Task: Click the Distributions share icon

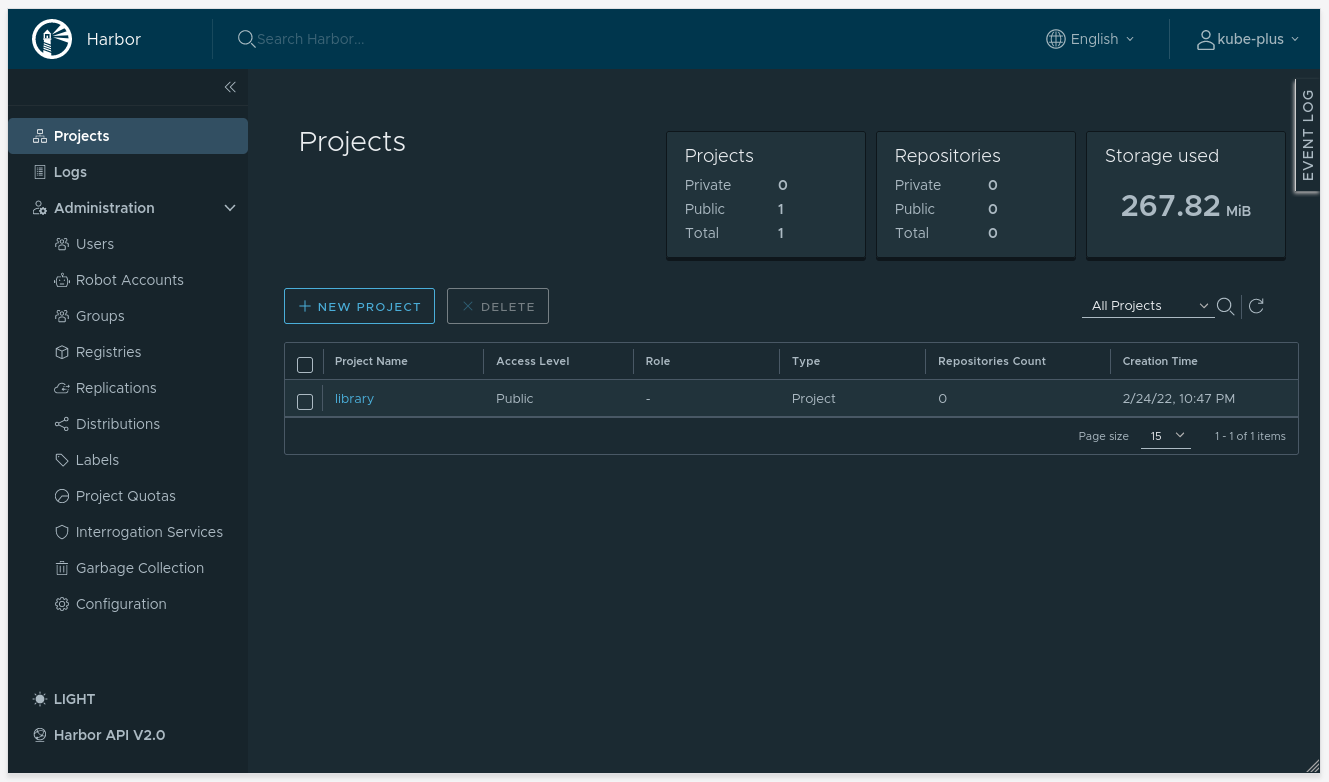Action: pos(62,424)
